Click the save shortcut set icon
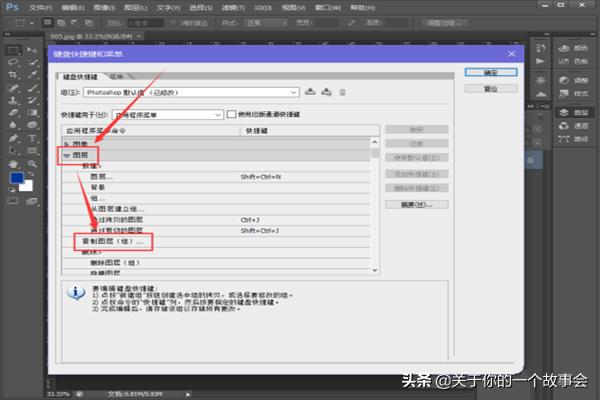This screenshot has width=600, height=400. (x=311, y=92)
